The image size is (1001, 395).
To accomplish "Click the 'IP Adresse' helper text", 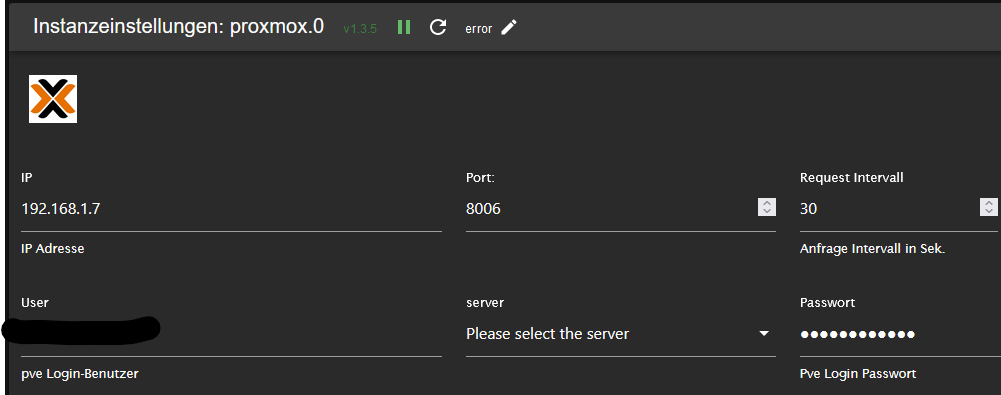I will click(x=53, y=248).
